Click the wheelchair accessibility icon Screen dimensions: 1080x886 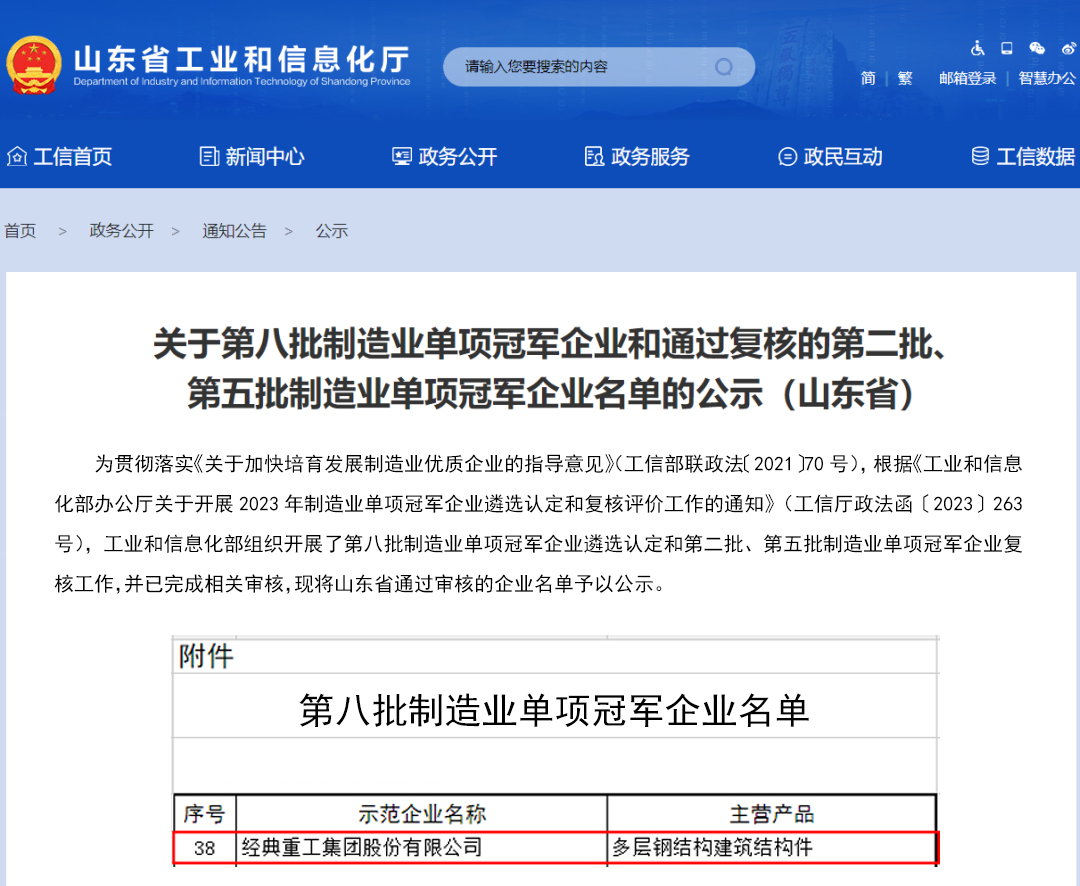click(977, 48)
